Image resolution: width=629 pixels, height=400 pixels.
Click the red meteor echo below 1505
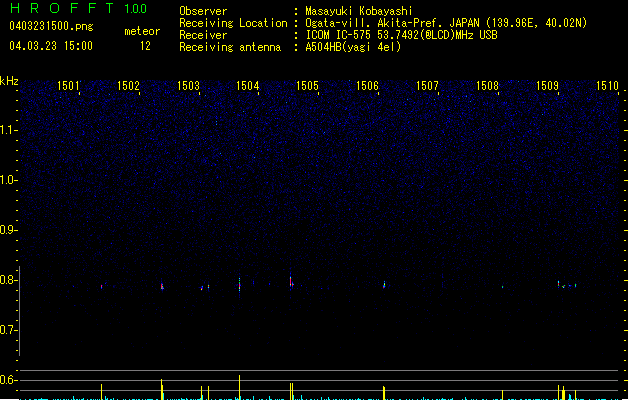[x=290, y=281]
